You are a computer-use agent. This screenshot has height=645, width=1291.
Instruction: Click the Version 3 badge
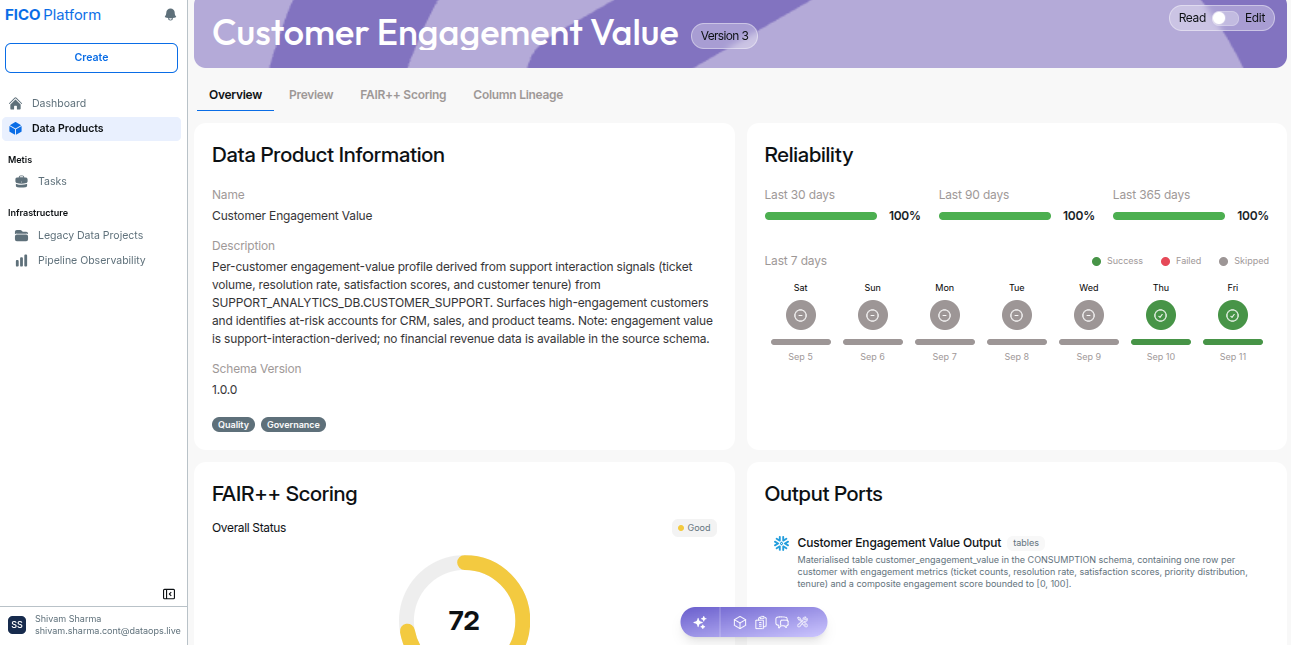click(x=725, y=36)
